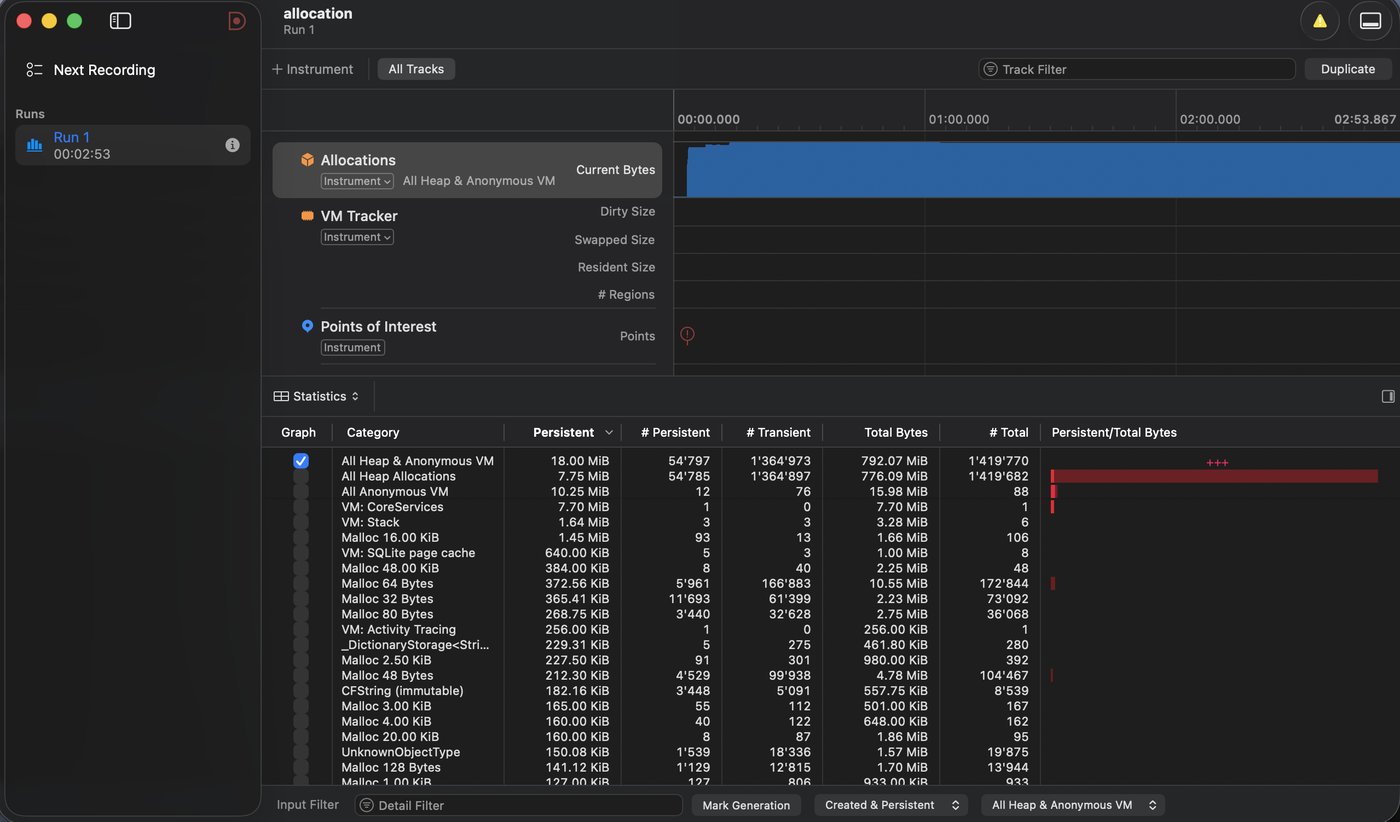This screenshot has height=822, width=1400.
Task: Select the _DictionaryStorage<Stri… row
Action: click(x=830, y=645)
